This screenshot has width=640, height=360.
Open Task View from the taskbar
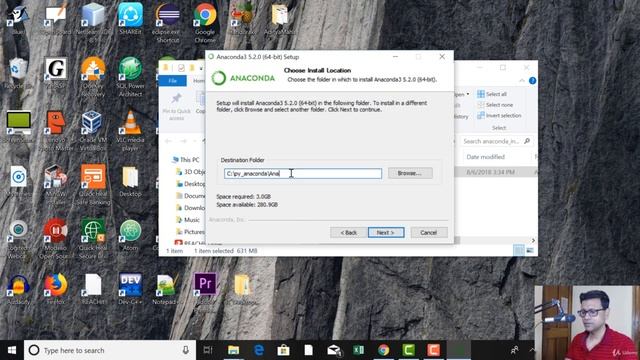208,350
